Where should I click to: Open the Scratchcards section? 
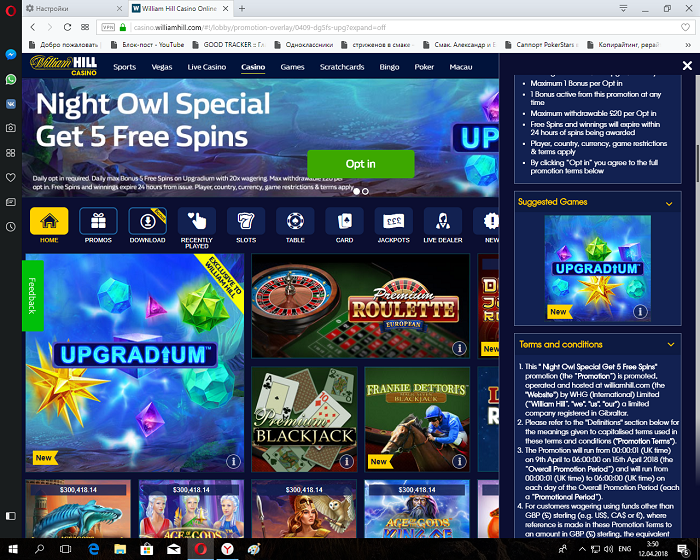(x=342, y=67)
